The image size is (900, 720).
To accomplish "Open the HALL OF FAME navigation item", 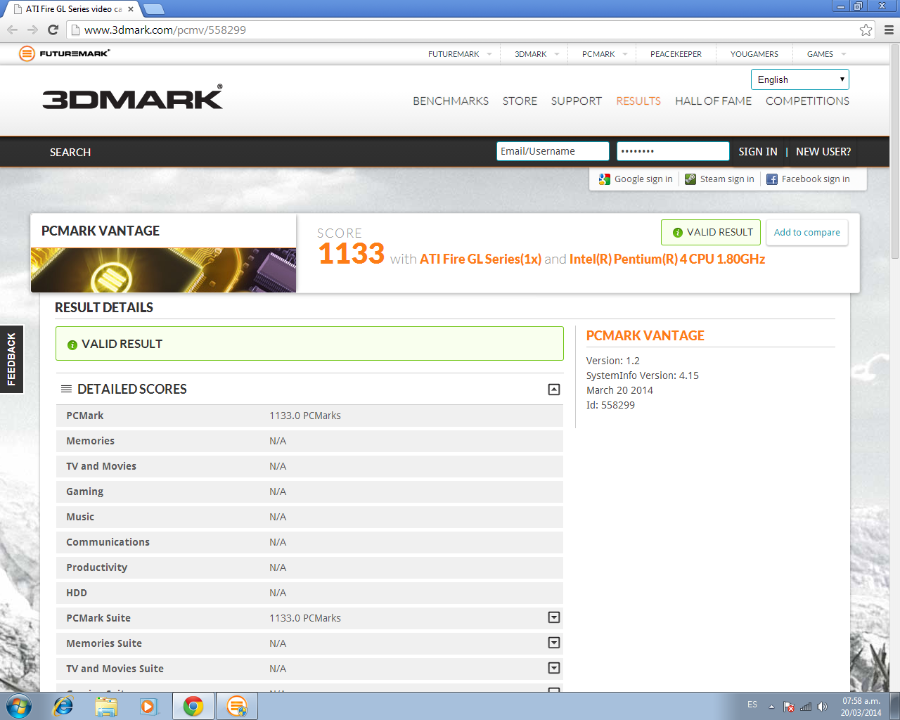I will tap(713, 101).
